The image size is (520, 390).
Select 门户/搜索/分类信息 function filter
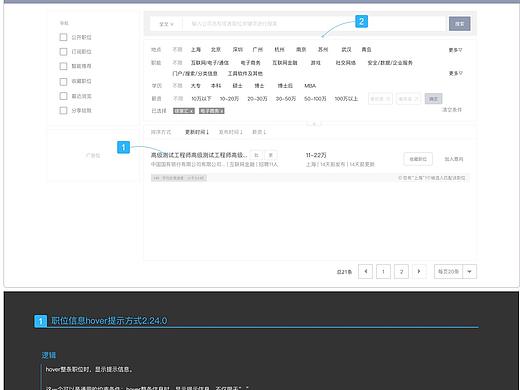click(195, 73)
